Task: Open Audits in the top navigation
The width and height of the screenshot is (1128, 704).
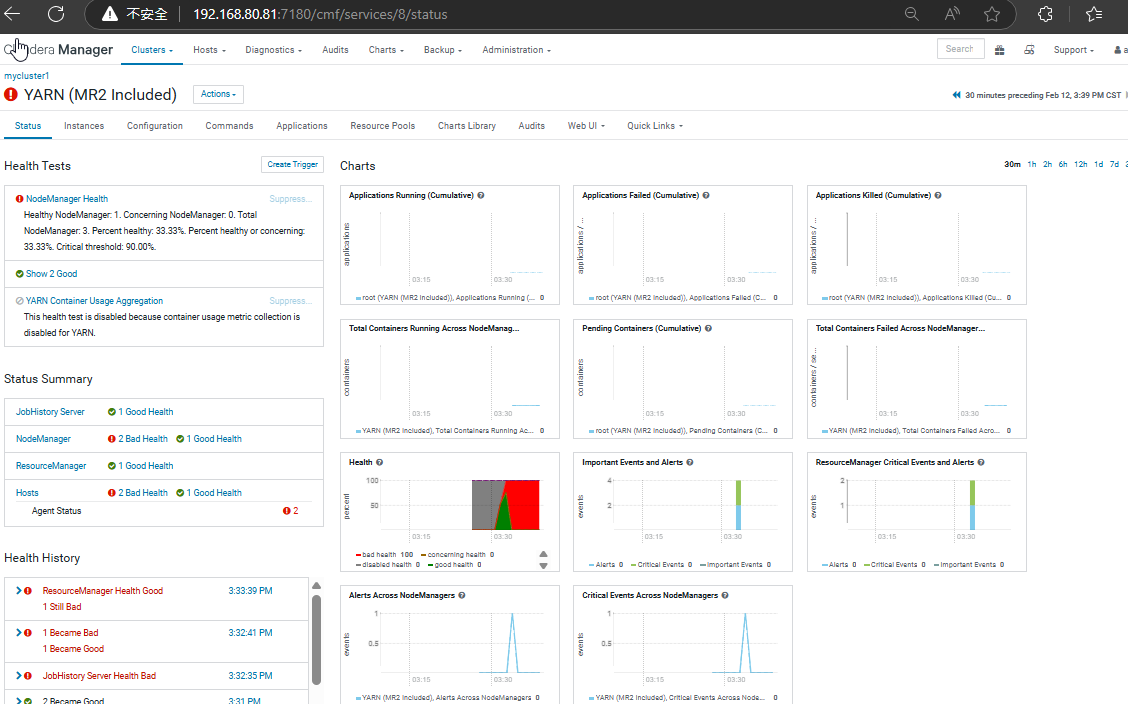Action: (335, 50)
